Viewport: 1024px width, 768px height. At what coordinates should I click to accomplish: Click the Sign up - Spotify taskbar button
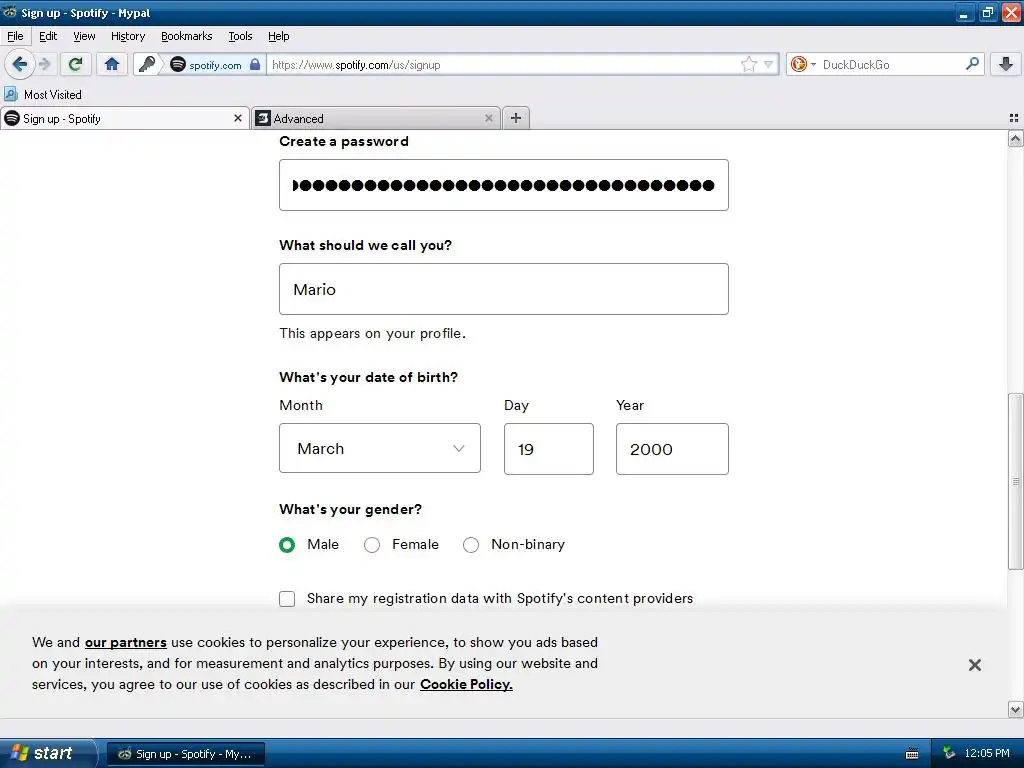click(x=186, y=754)
